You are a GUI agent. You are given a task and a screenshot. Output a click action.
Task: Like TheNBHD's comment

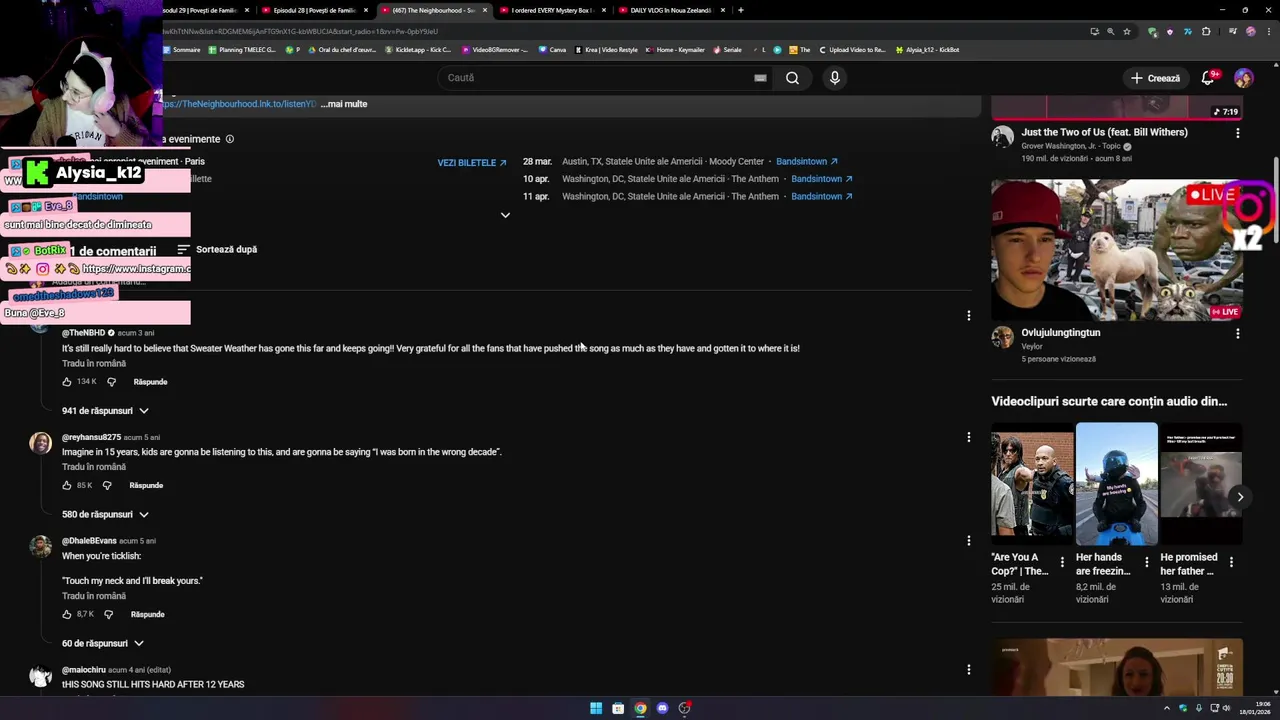[67, 382]
